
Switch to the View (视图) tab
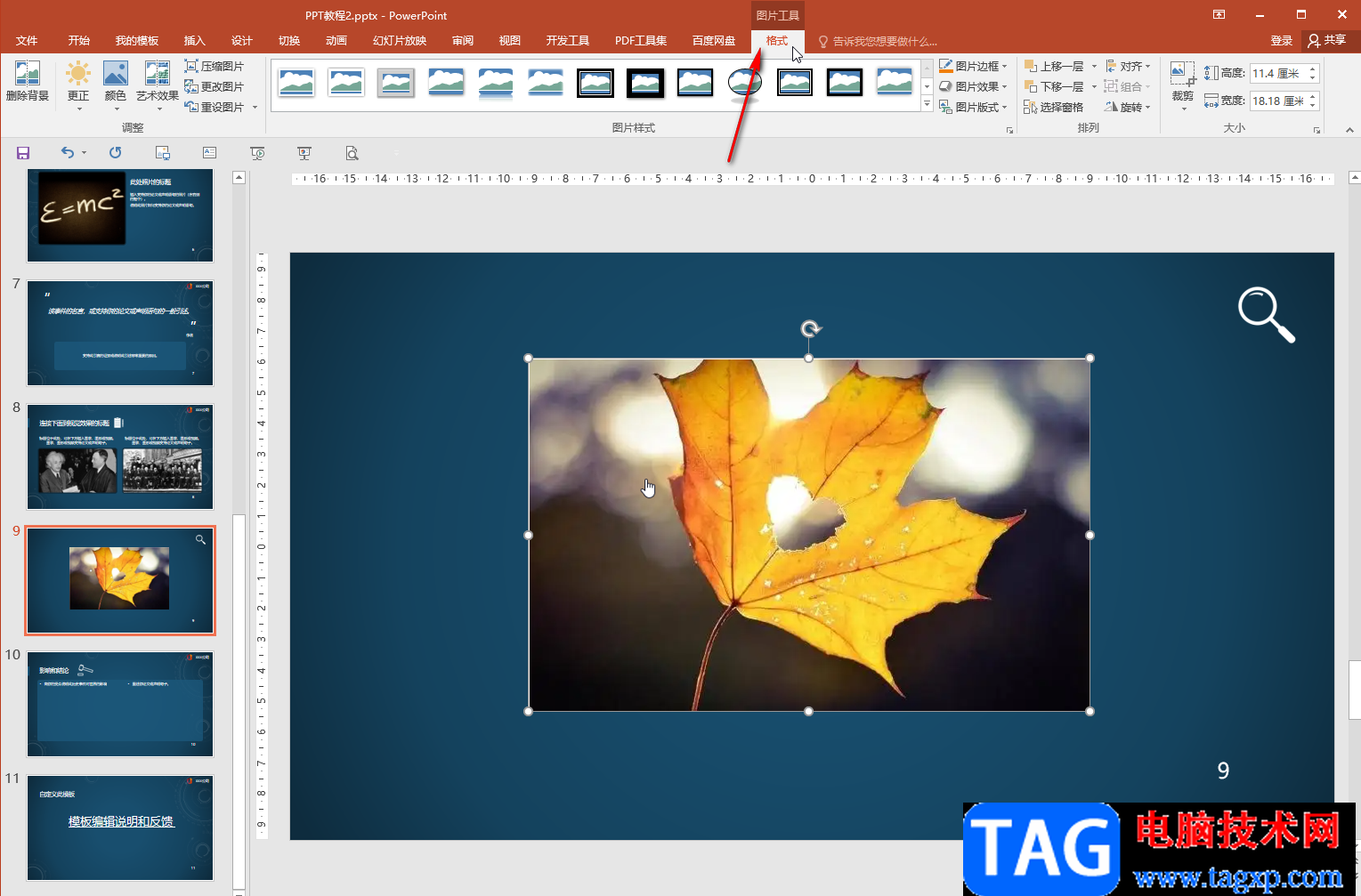tap(509, 41)
